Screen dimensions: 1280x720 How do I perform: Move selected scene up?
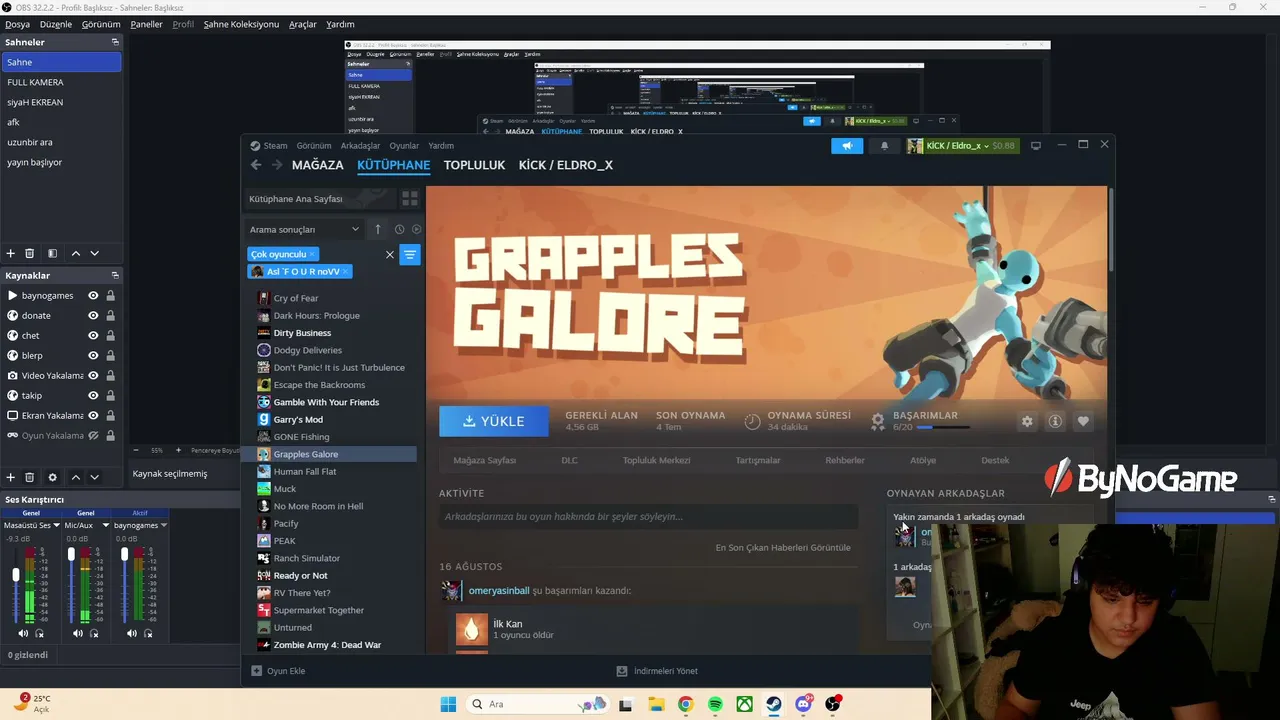pos(75,254)
